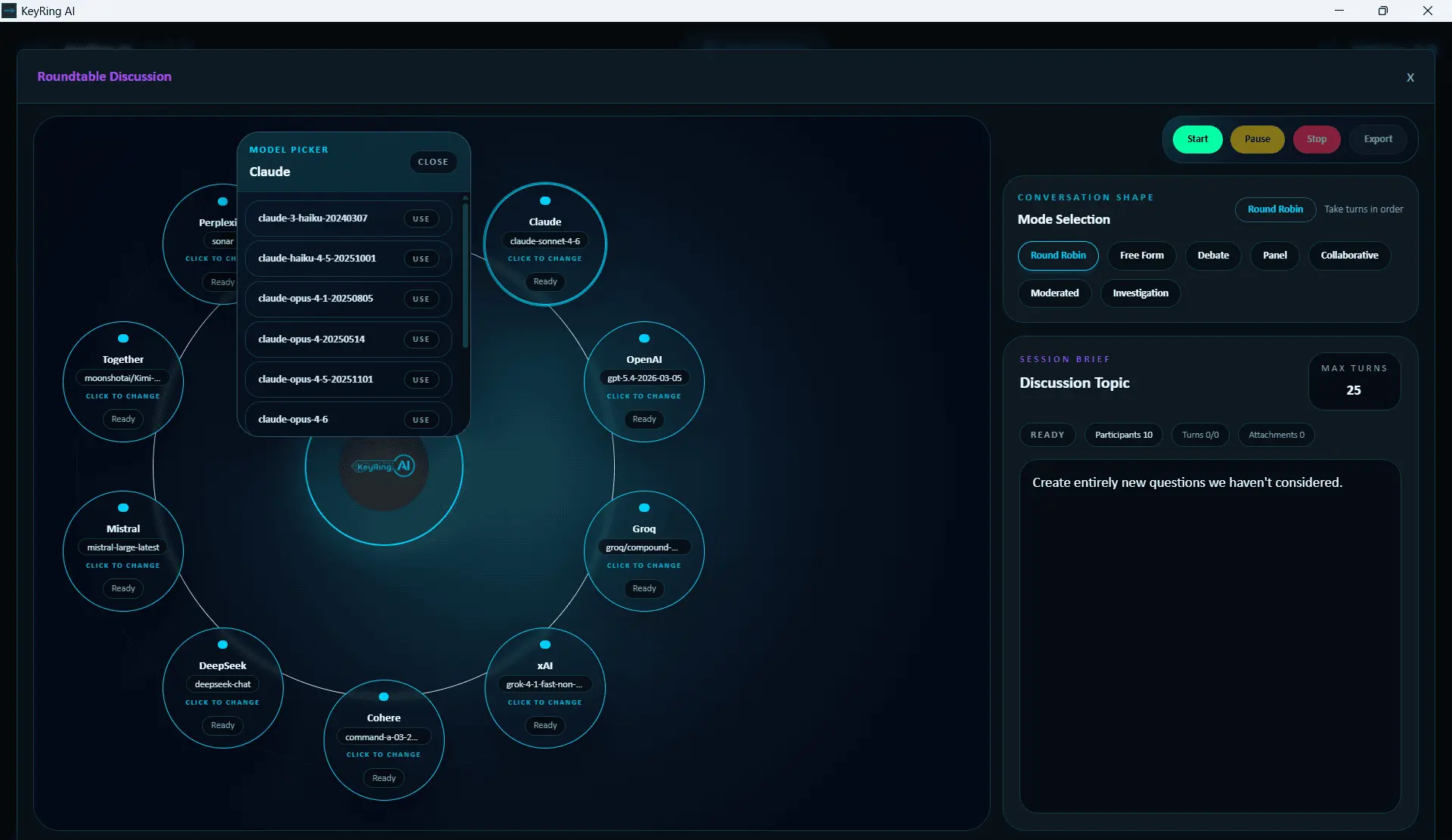Screen dimensions: 1452x840
Task: Select Round Robin mode
Action: click(1058, 256)
